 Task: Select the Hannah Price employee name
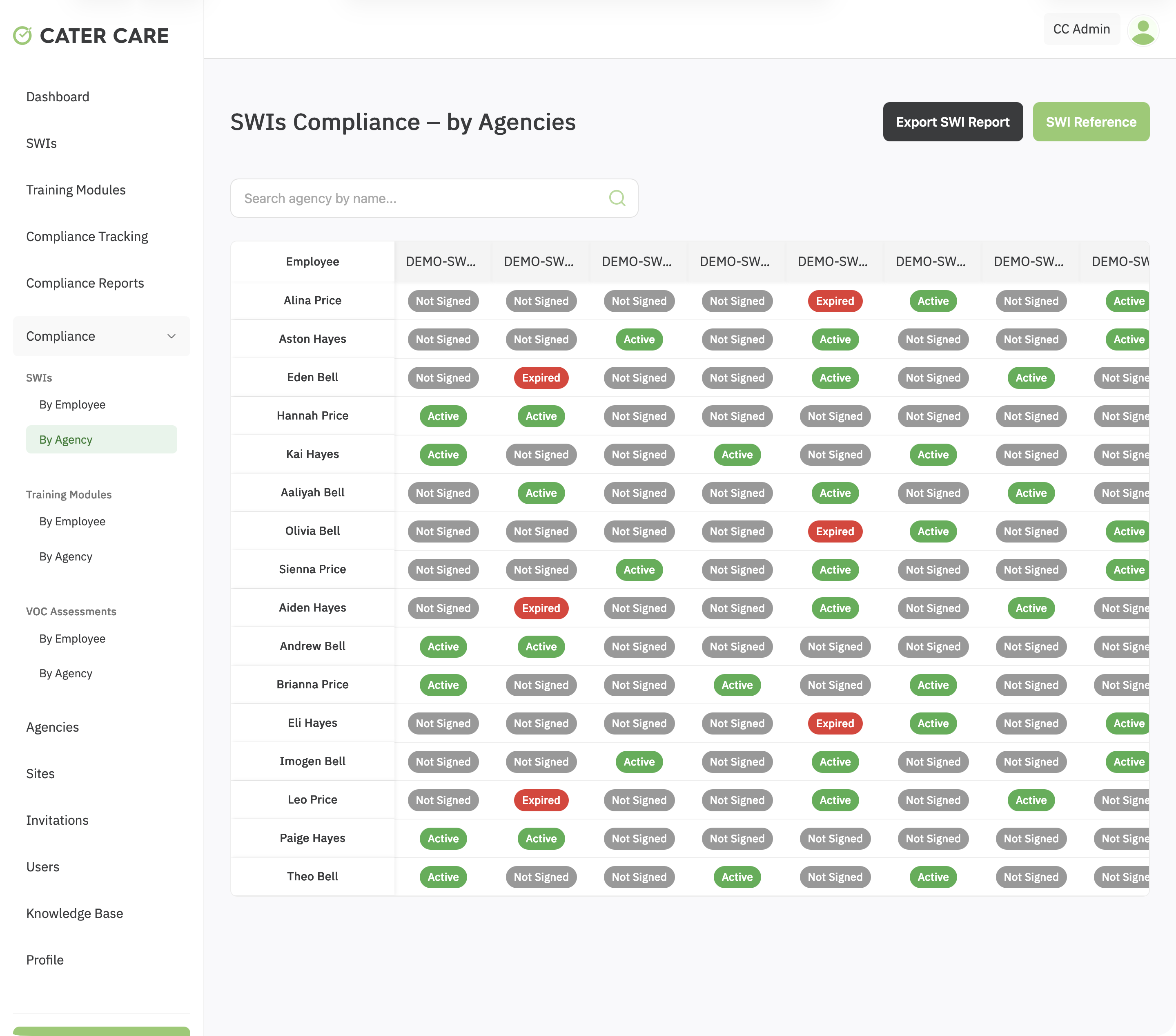[x=312, y=415]
